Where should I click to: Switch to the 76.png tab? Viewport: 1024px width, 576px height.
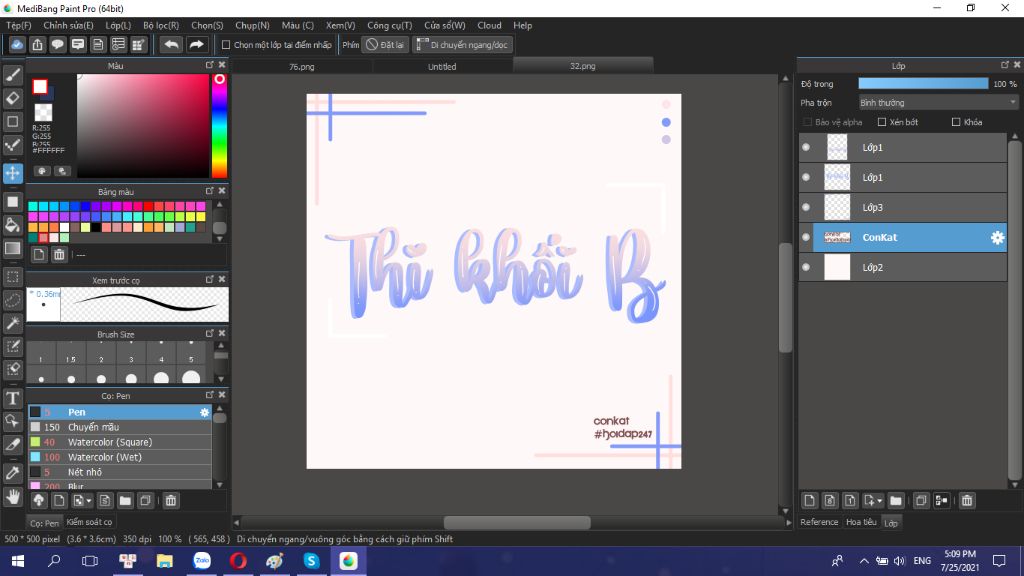point(302,66)
